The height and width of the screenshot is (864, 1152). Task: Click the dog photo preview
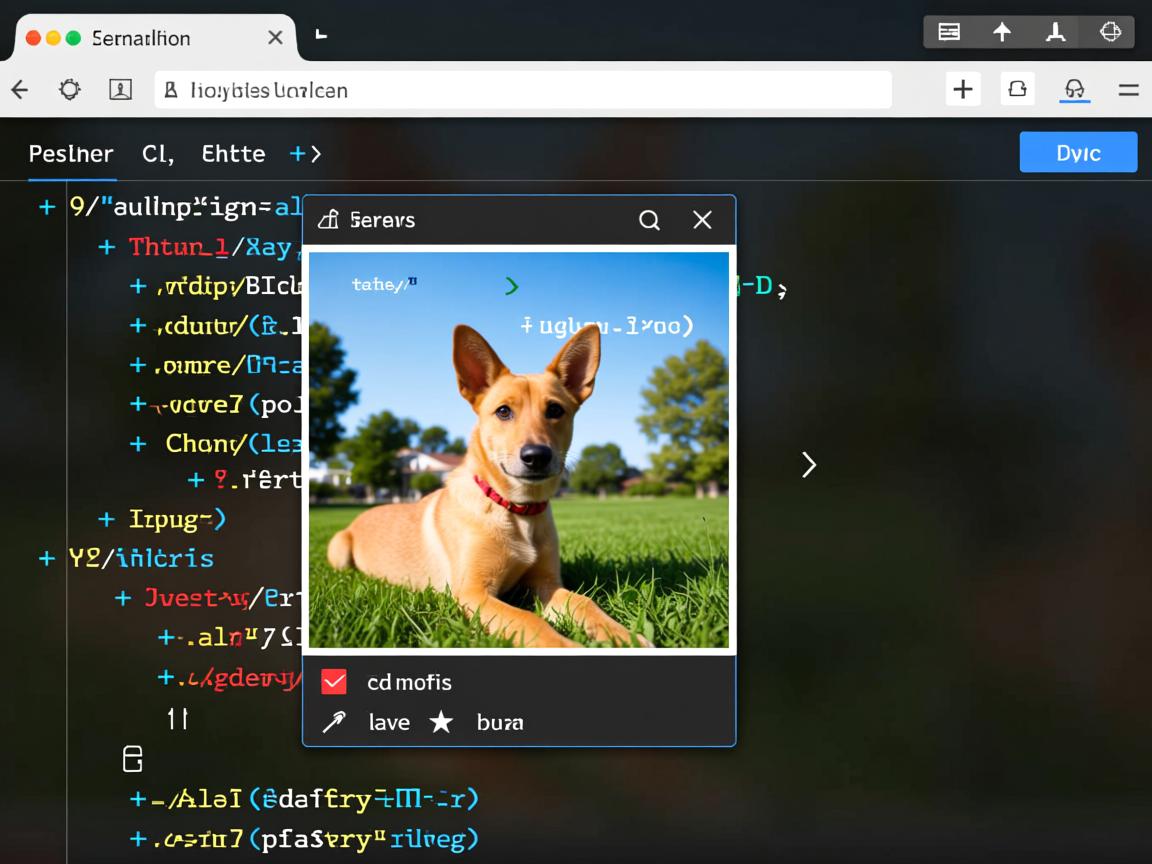(x=518, y=450)
